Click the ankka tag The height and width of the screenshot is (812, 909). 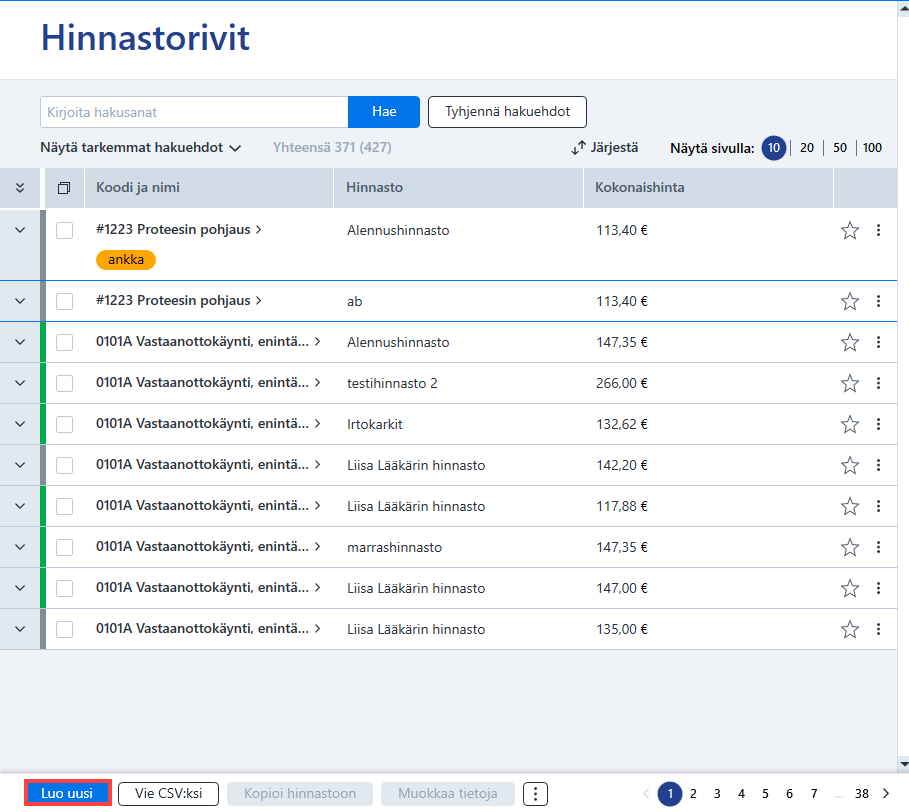click(126, 260)
